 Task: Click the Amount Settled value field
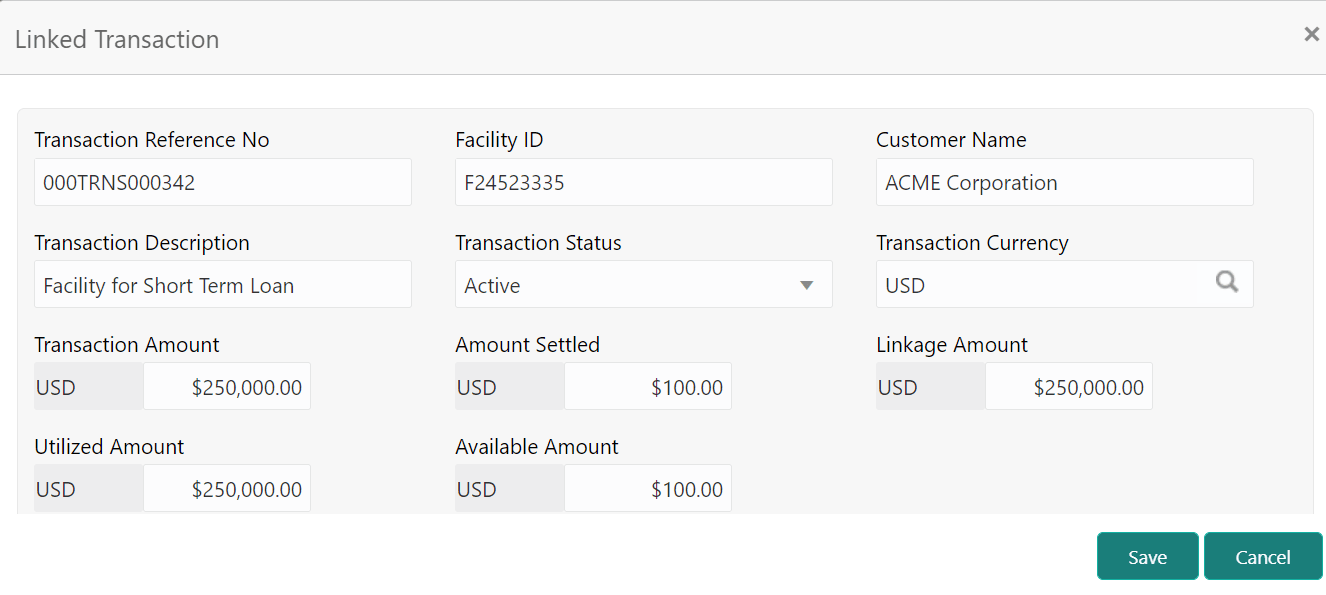pyautogui.click(x=648, y=386)
